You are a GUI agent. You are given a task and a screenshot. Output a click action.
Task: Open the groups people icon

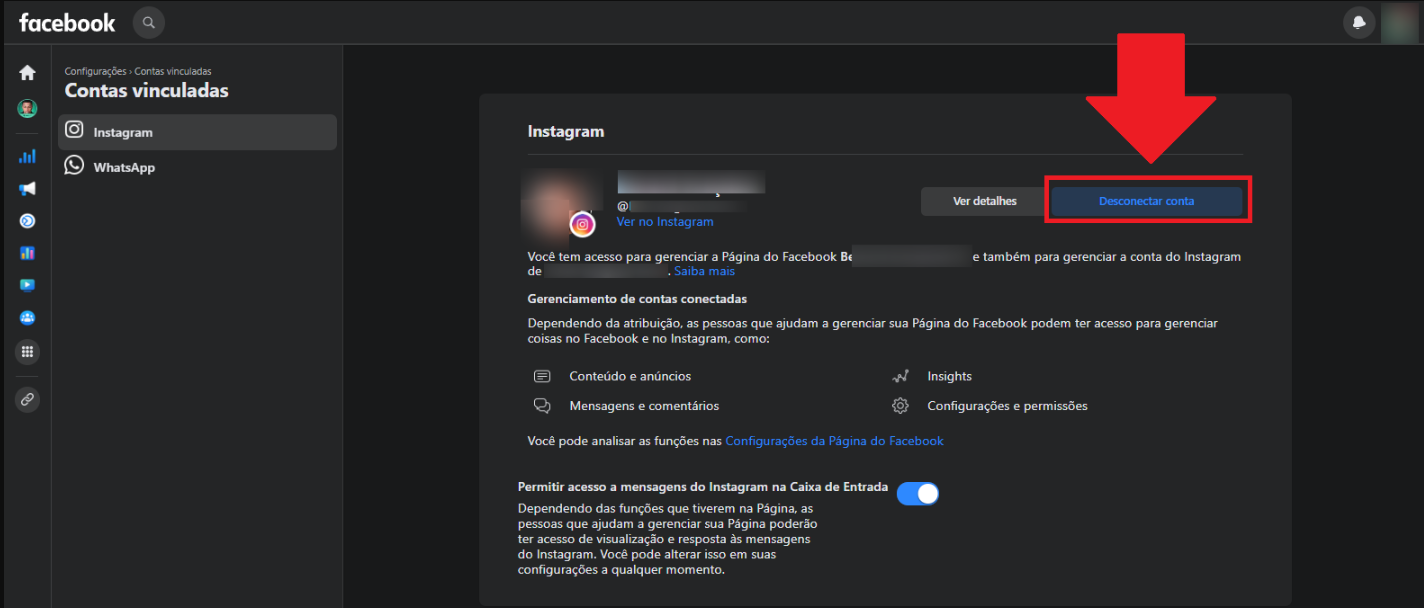click(27, 318)
